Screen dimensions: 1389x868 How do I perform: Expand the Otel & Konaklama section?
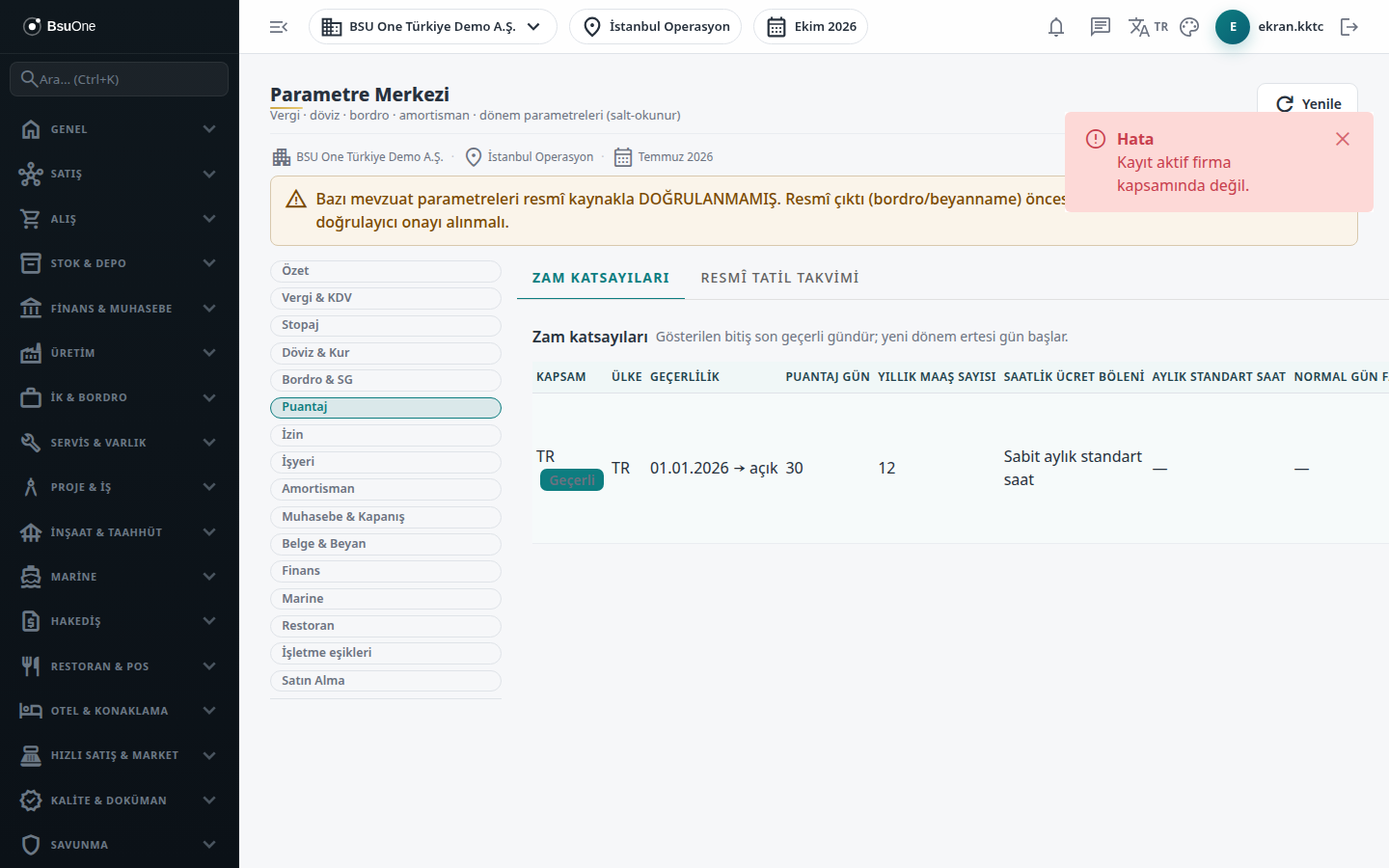coord(120,711)
